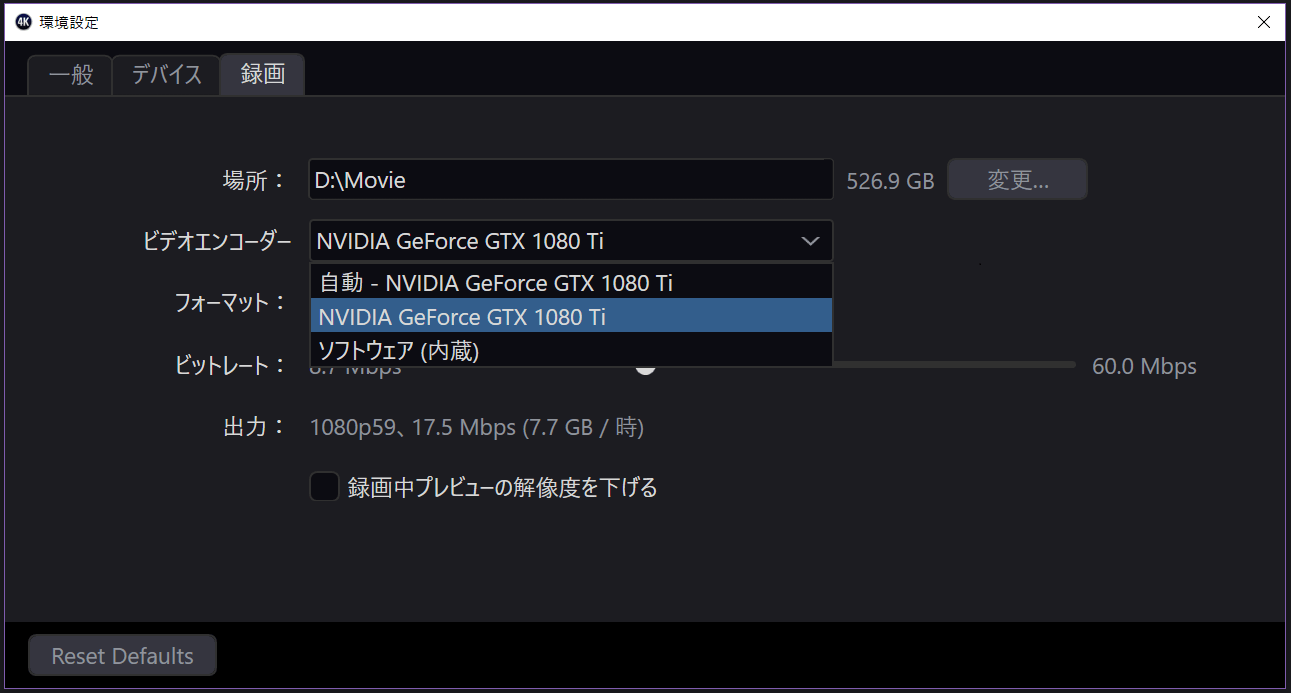The width and height of the screenshot is (1291, 693).
Task: Select the 録画 tab
Action: pos(262,75)
